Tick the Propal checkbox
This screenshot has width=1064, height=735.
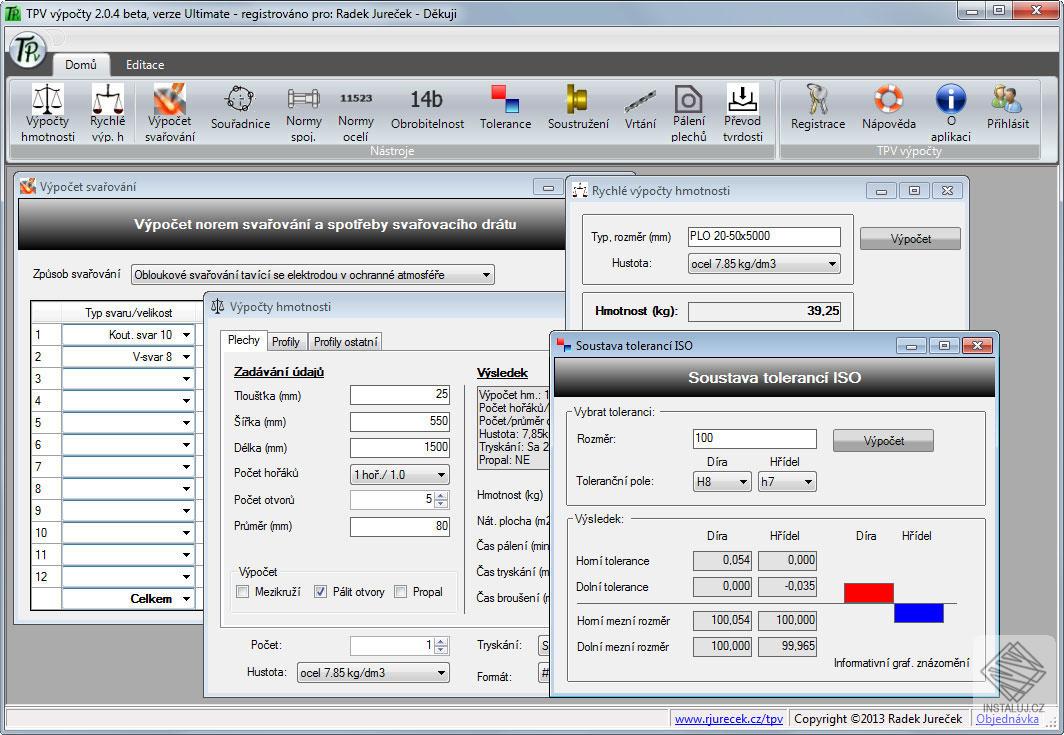click(401, 592)
